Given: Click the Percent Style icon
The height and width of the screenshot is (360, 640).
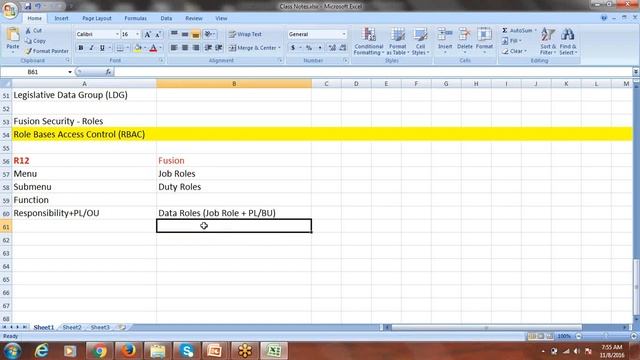Looking at the screenshot, I should pos(309,48).
